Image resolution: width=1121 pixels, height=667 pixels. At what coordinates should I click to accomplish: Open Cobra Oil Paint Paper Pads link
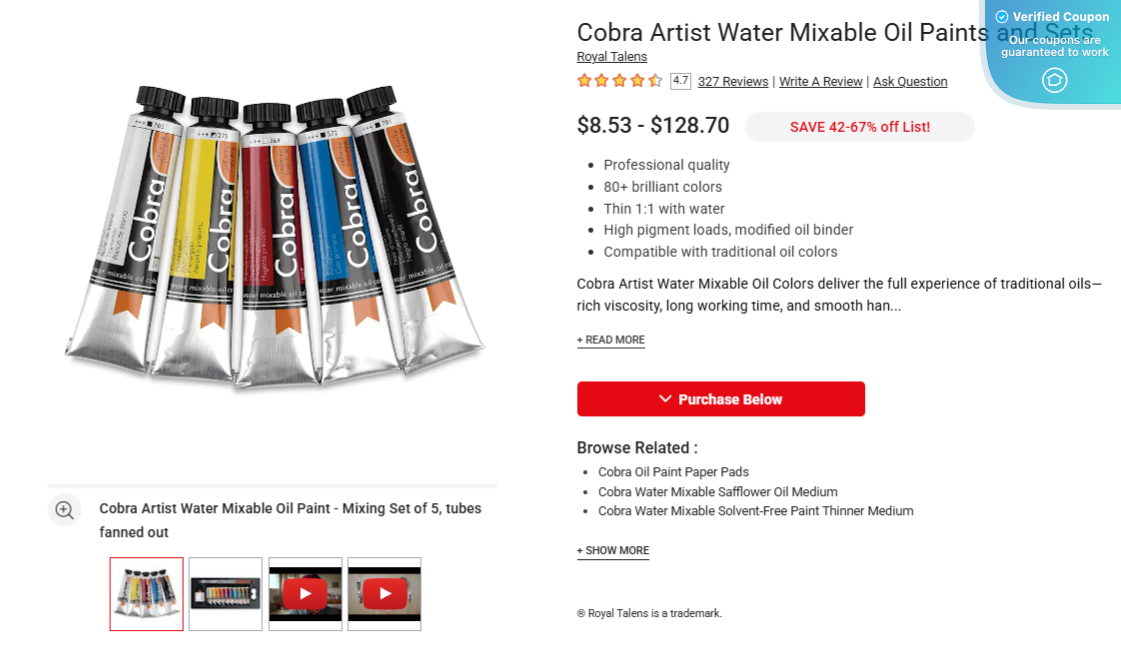tap(674, 472)
